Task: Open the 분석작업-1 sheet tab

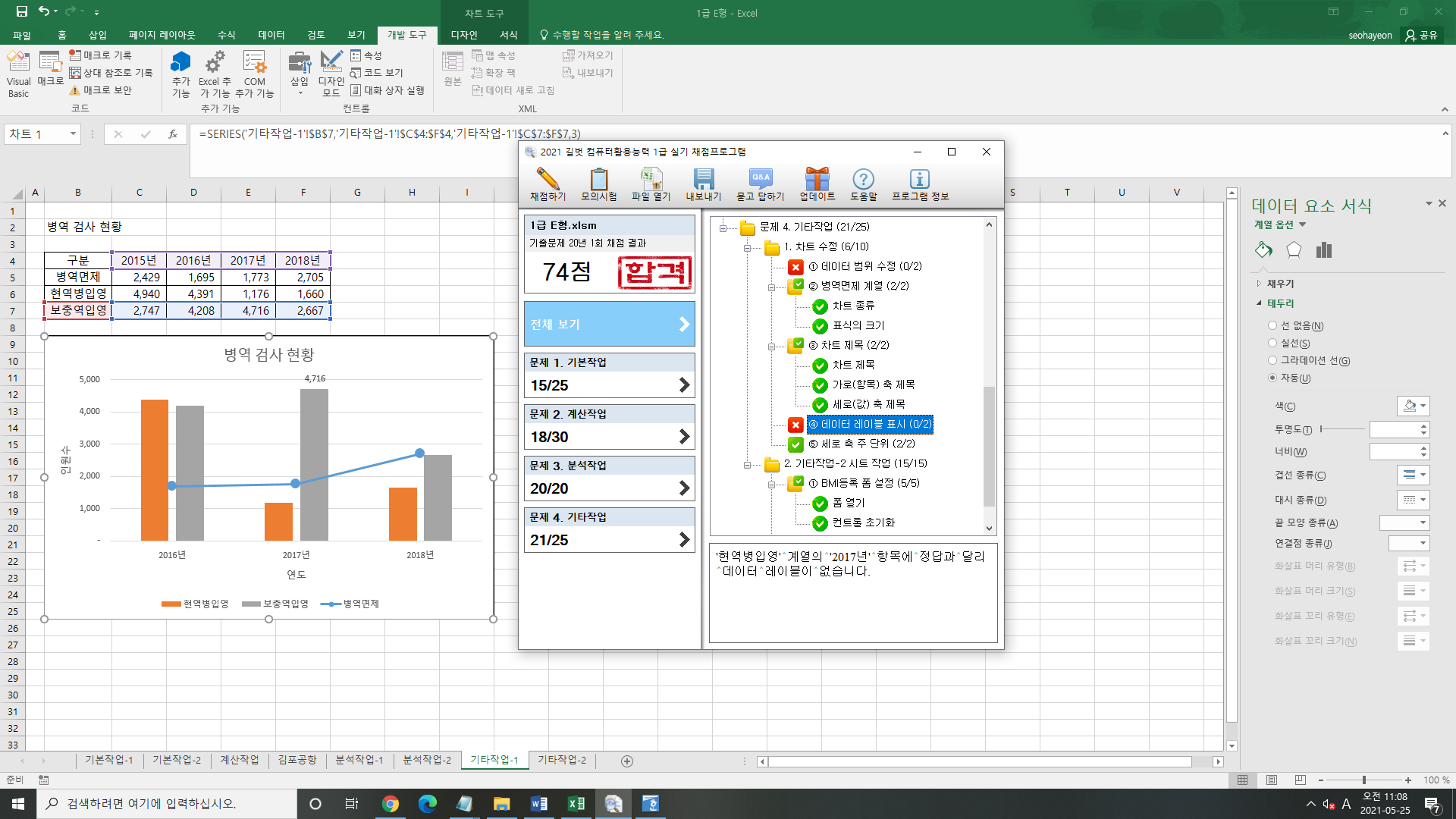Action: coord(359,760)
